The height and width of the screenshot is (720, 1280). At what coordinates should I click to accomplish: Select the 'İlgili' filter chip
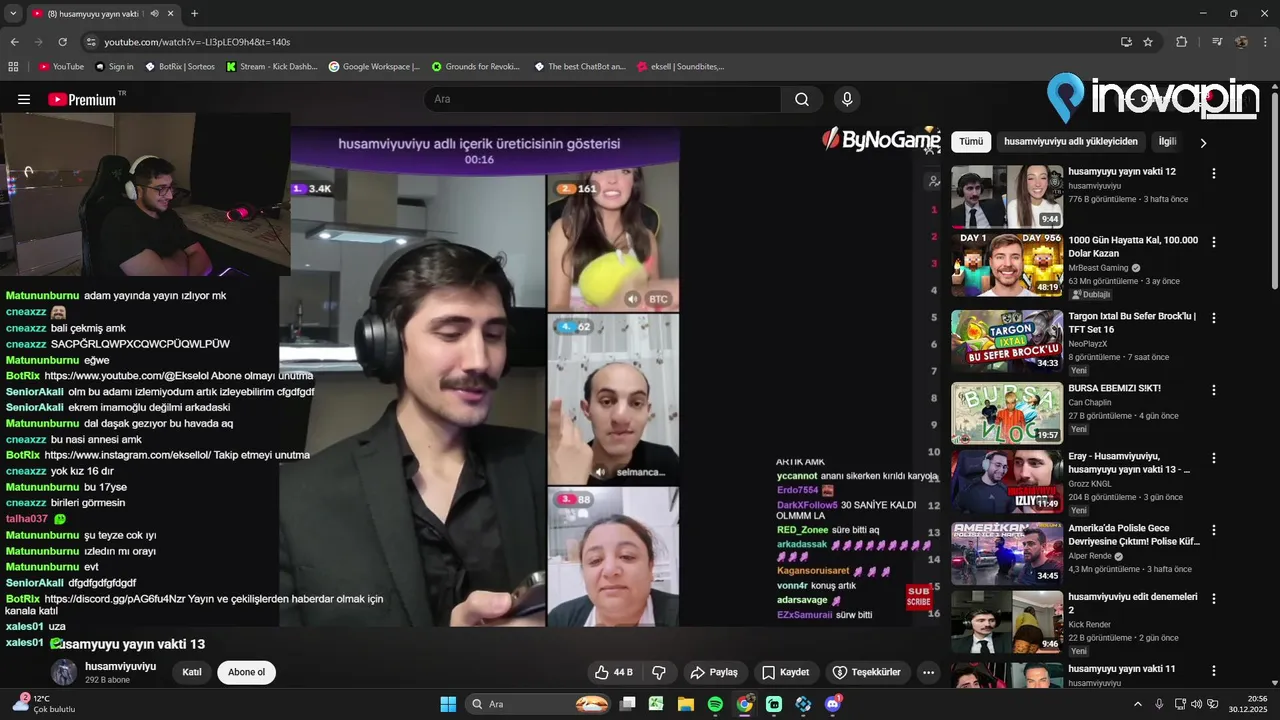(x=1167, y=142)
